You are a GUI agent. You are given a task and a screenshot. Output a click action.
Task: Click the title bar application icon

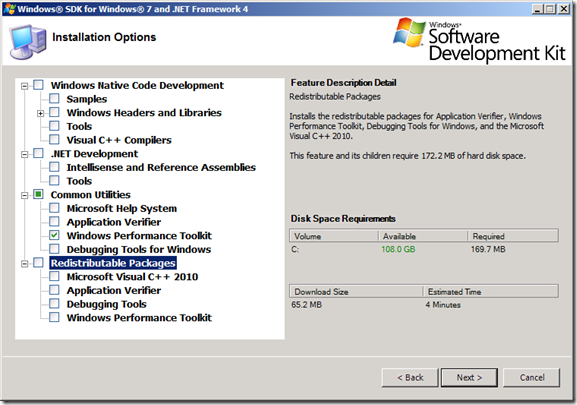point(9,8)
